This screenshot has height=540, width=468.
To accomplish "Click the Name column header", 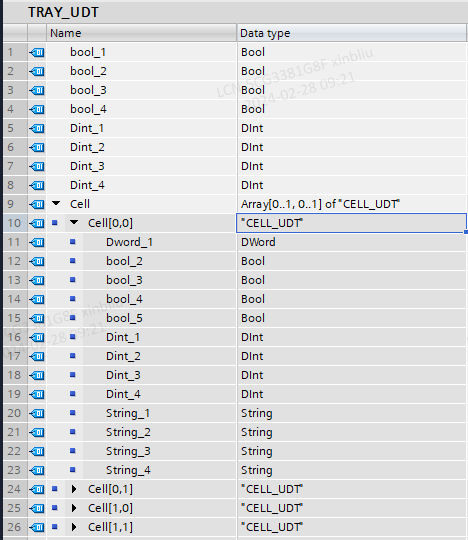I will pos(142,33).
